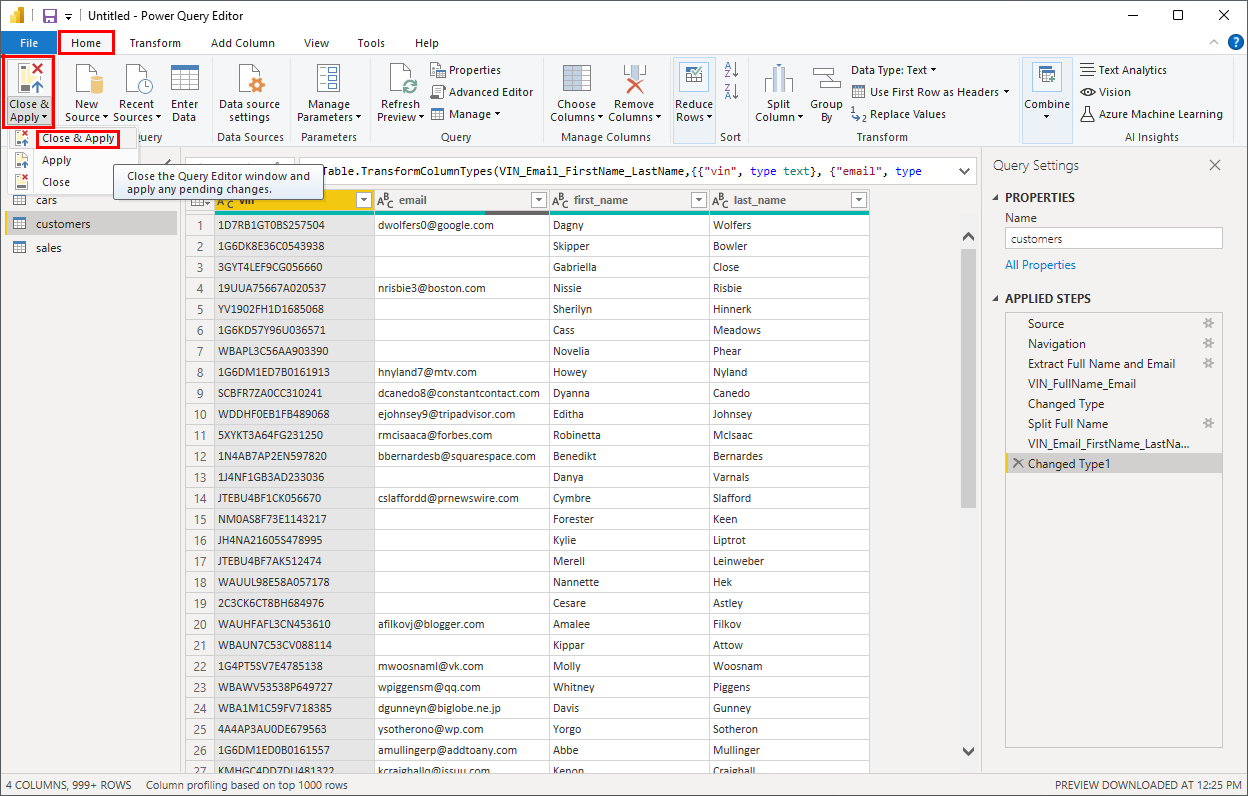Edit the query Name field
Screen dimensions: 1248x796
[1113, 239]
